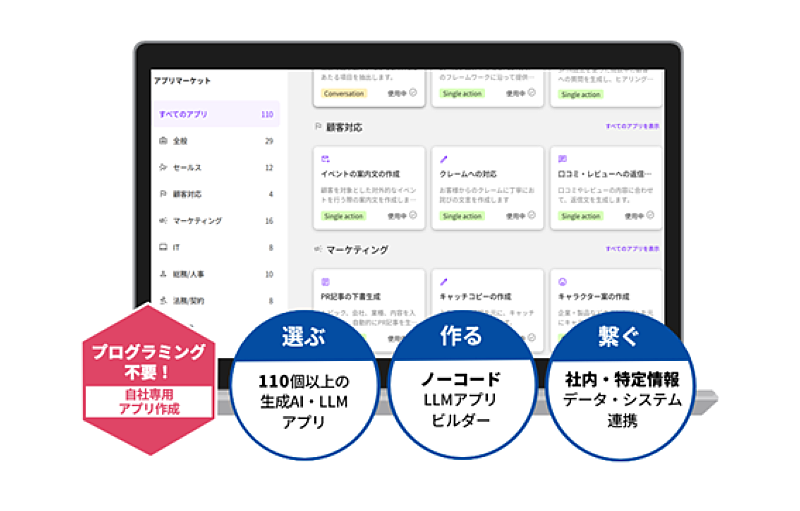Click the megaphone icon beside マーケティング in sidebar
Viewport: 800px width, 511px height.
163,220
